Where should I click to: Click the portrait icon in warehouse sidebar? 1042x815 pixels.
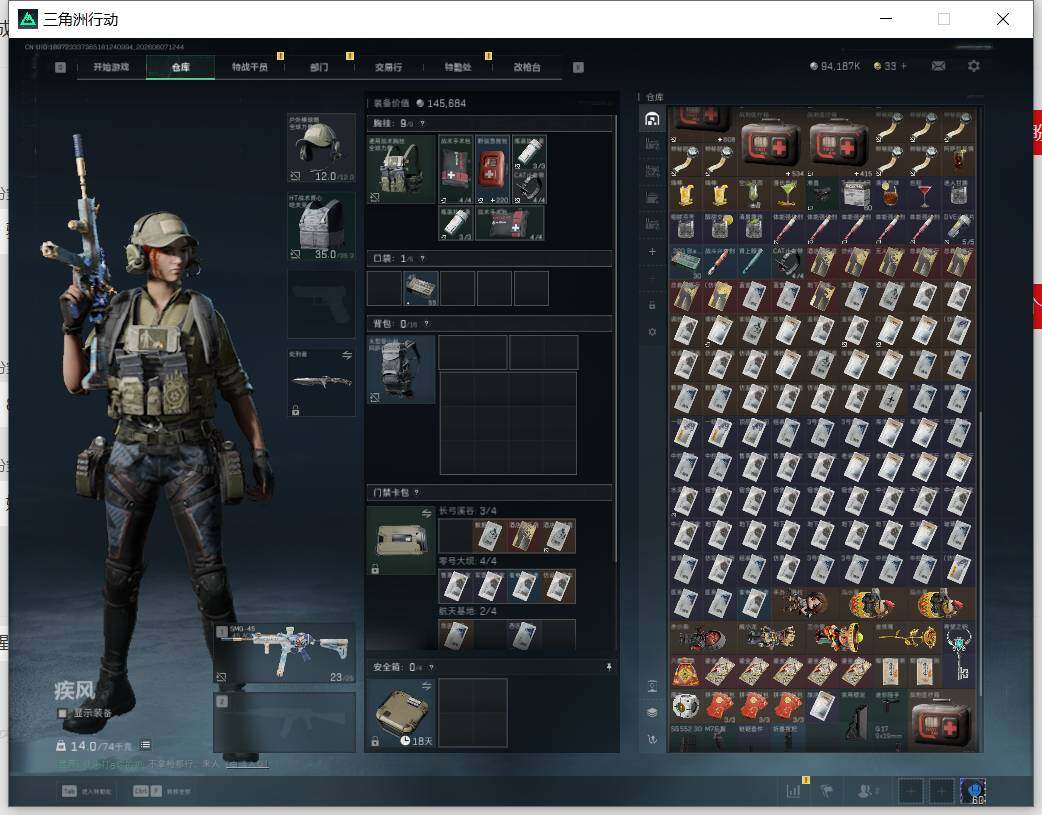652,686
